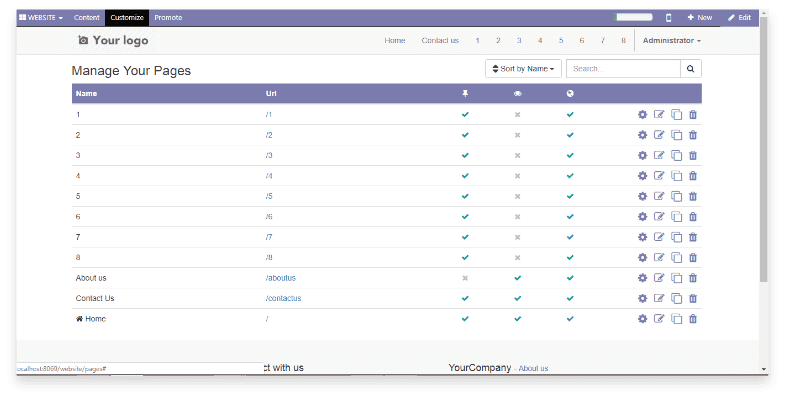Click the Manage Your Pages heading
Screen dimensions: 785x399
click(131, 71)
